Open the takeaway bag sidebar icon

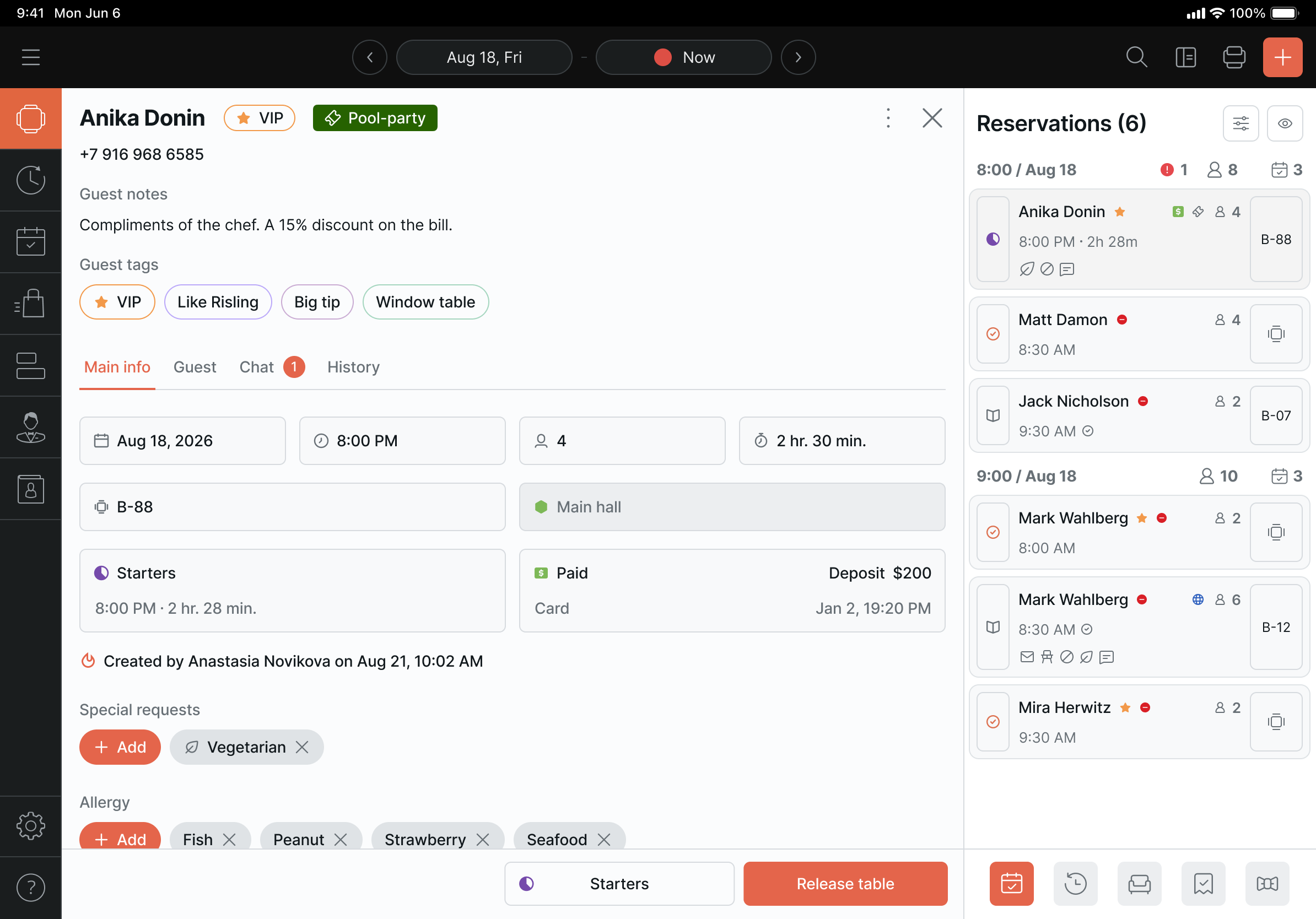pyautogui.click(x=30, y=303)
